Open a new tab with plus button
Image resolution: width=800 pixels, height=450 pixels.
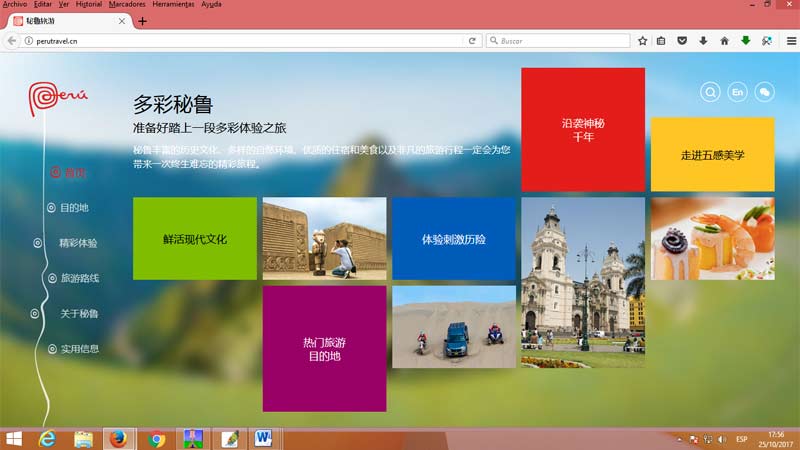pyautogui.click(x=142, y=21)
